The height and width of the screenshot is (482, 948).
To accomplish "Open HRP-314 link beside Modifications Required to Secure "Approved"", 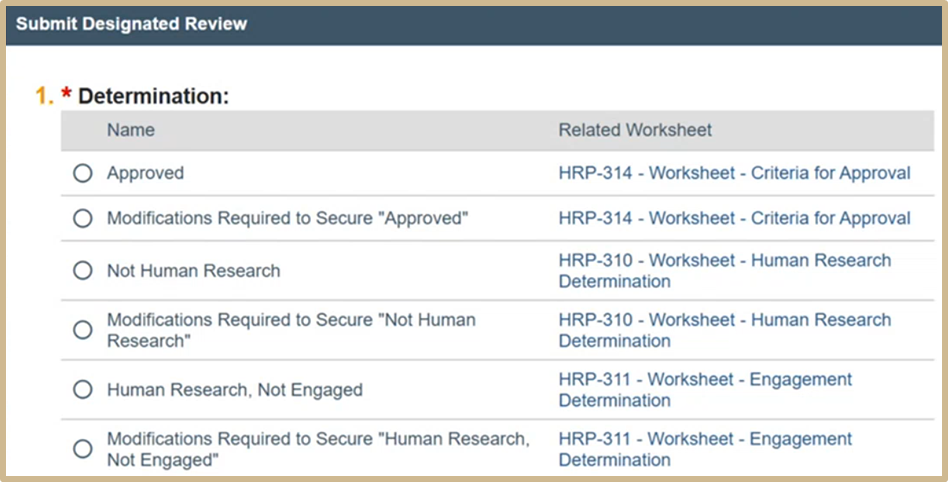I will click(x=734, y=218).
